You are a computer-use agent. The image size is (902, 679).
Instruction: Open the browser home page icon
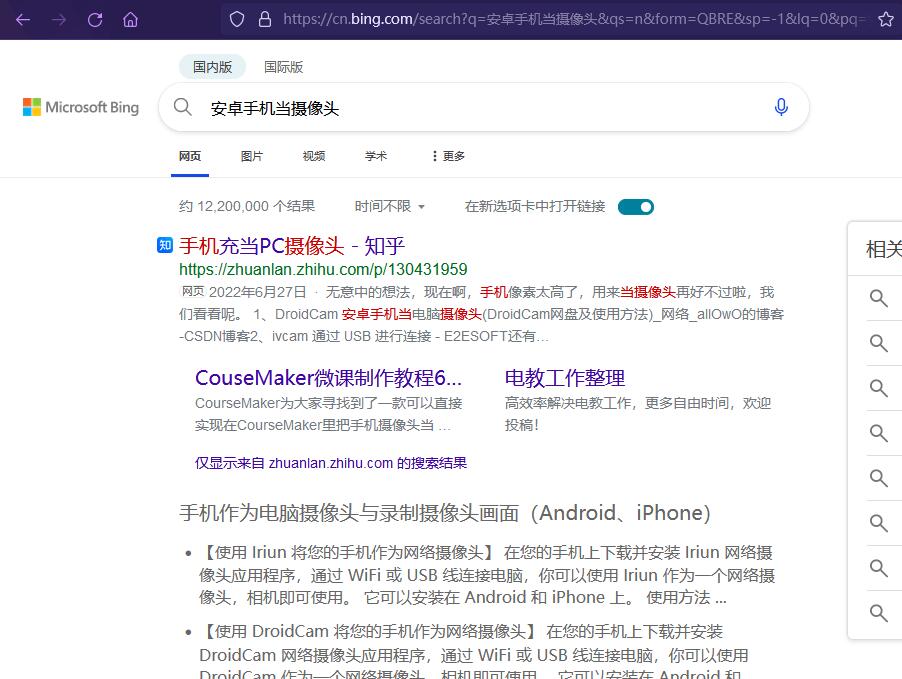(131, 20)
